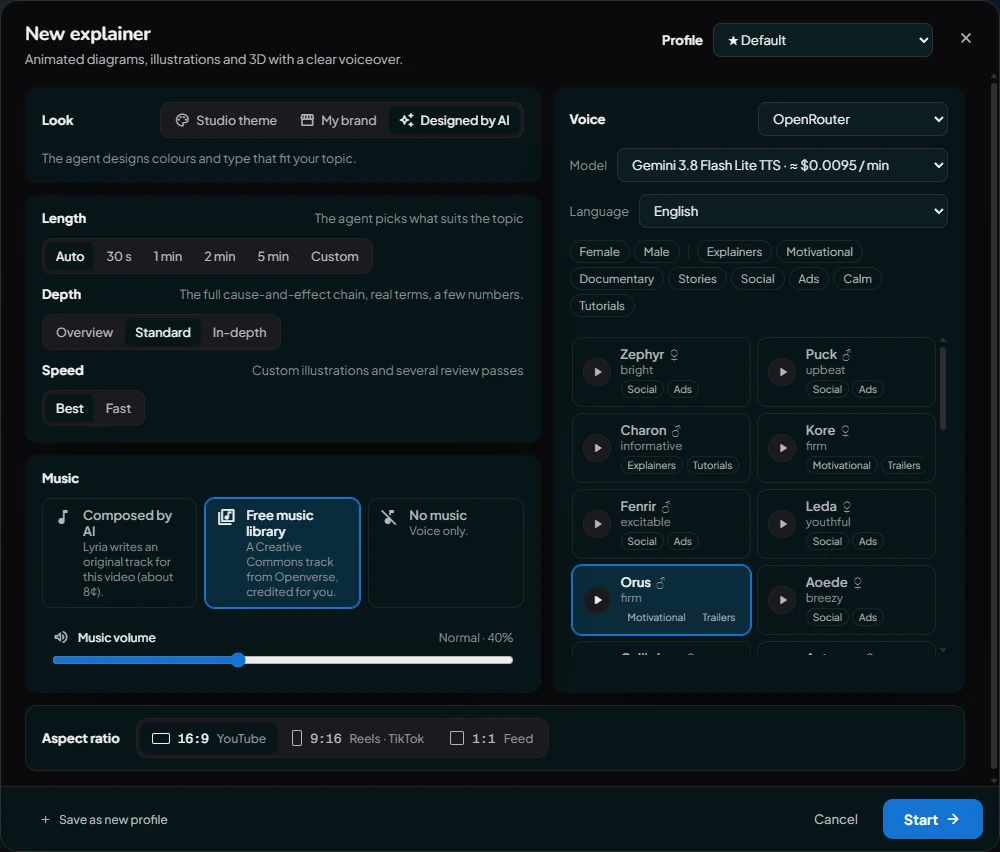Click the music volume slider track
Image resolution: width=1000 pixels, height=852 pixels.
click(283, 660)
